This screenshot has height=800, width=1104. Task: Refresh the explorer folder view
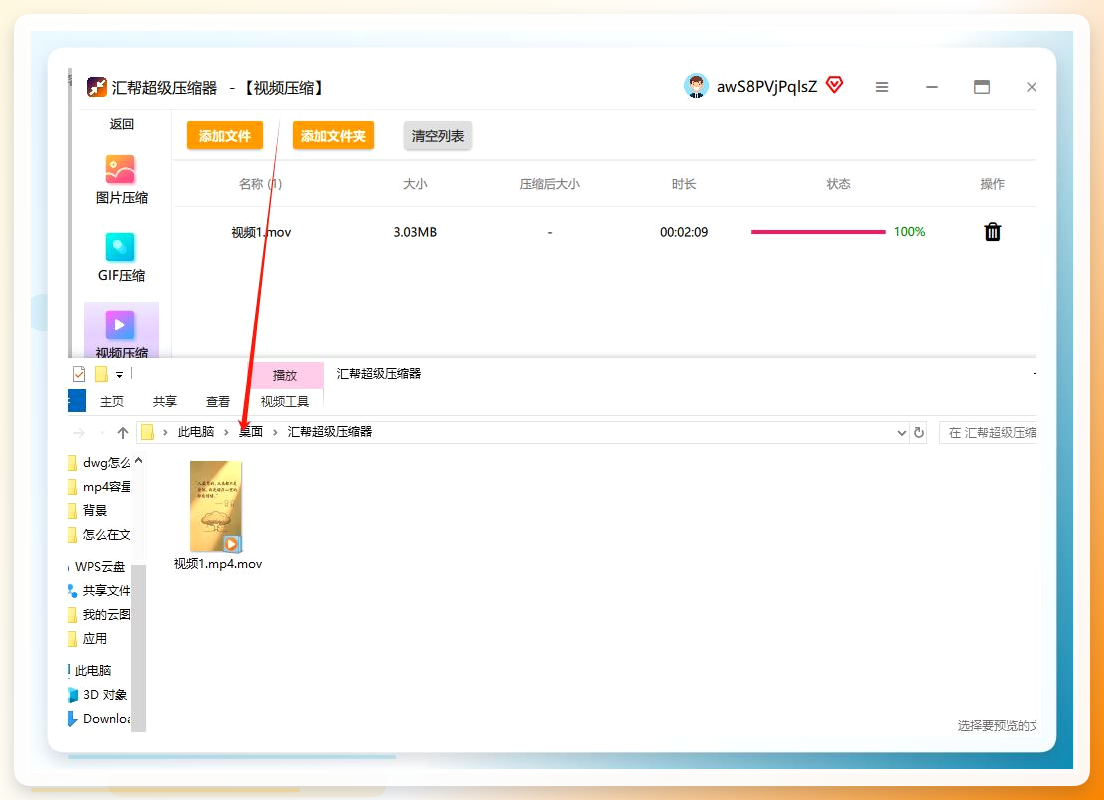[x=919, y=432]
